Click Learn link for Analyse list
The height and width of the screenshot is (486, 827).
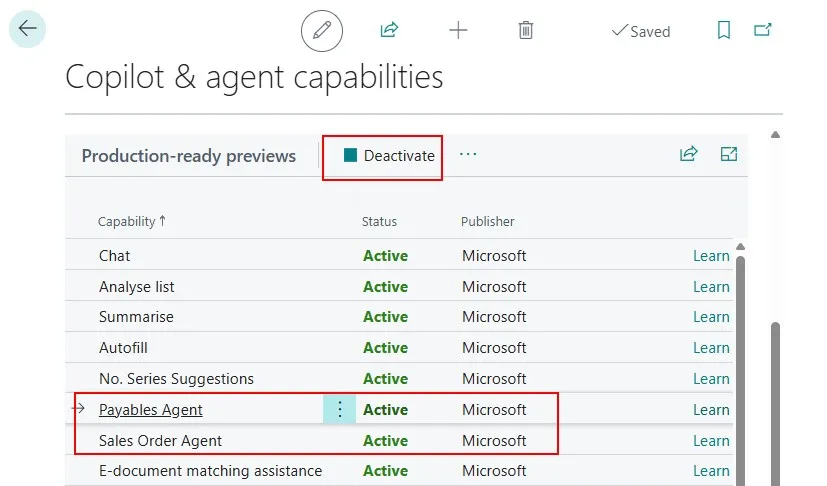[x=711, y=287]
